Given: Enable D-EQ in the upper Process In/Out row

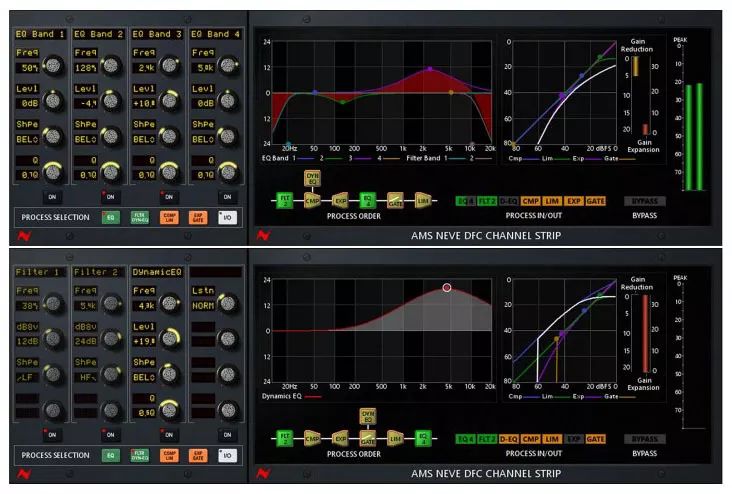Looking at the screenshot, I should 508,201.
